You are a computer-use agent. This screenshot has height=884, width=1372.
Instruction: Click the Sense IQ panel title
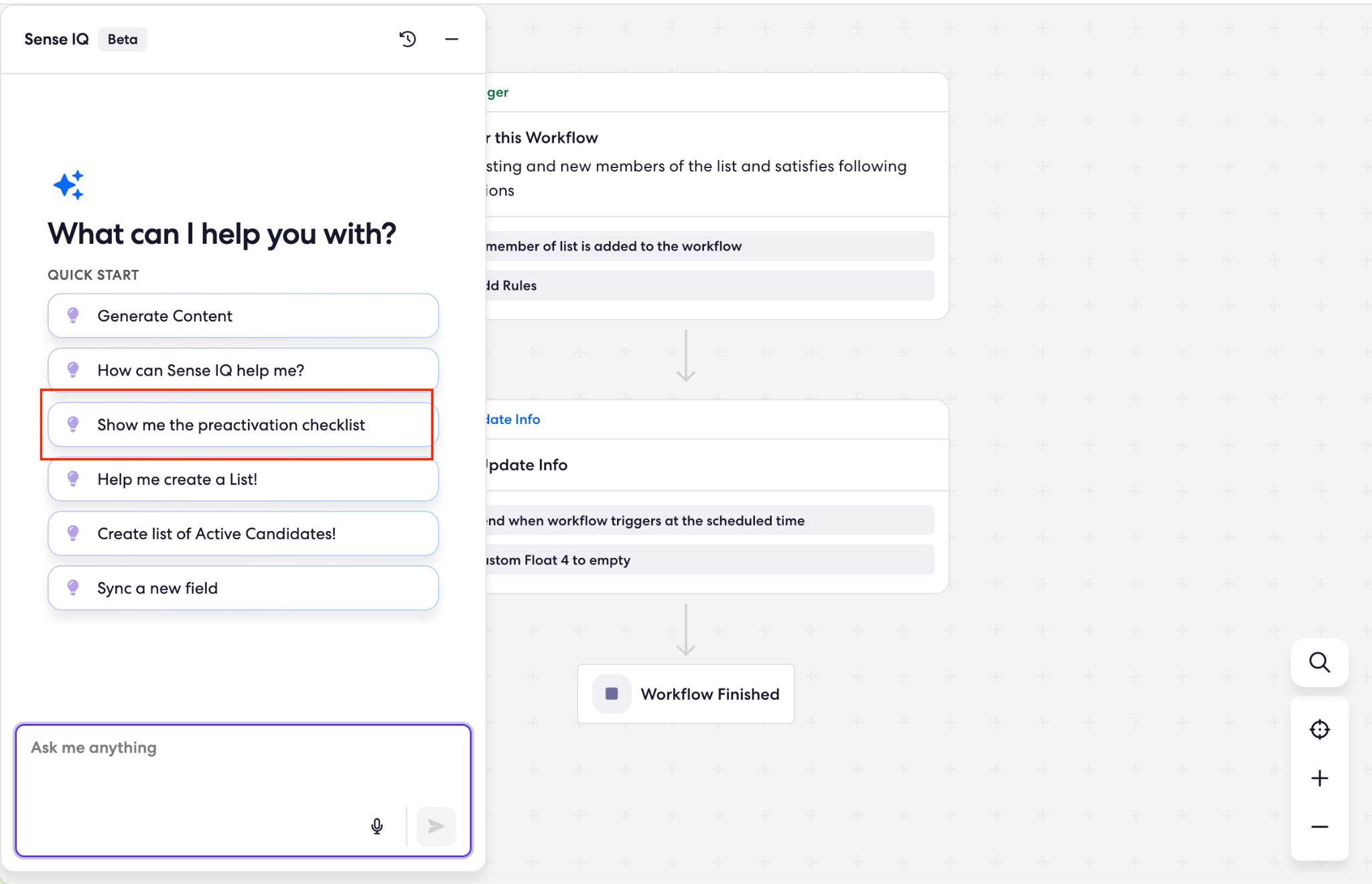pyautogui.click(x=56, y=39)
